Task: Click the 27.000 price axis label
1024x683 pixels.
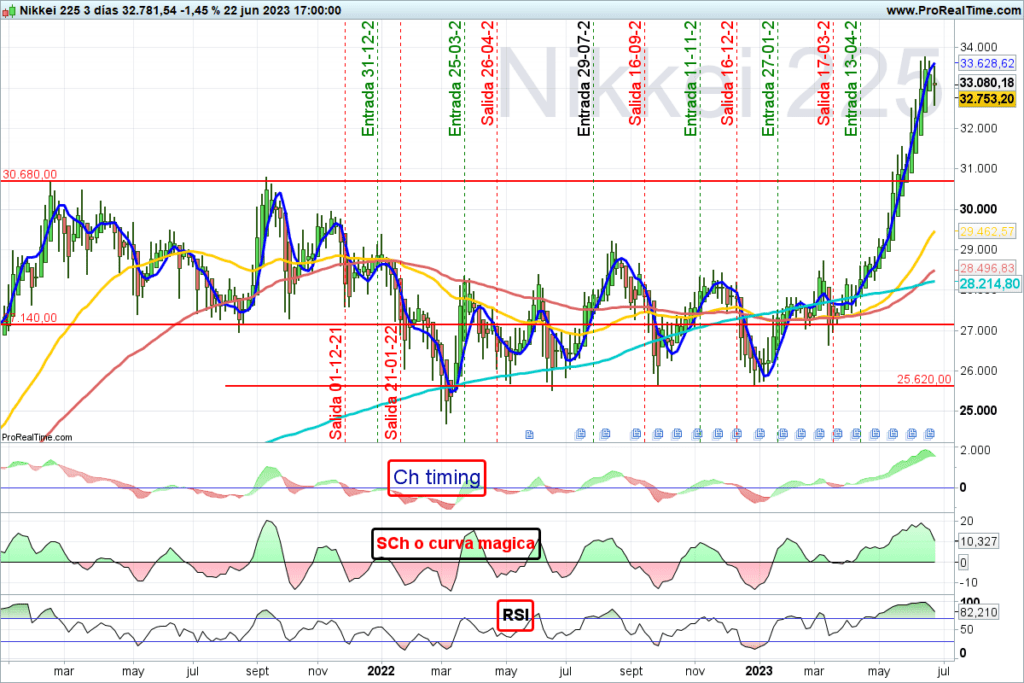Action: 978,330
